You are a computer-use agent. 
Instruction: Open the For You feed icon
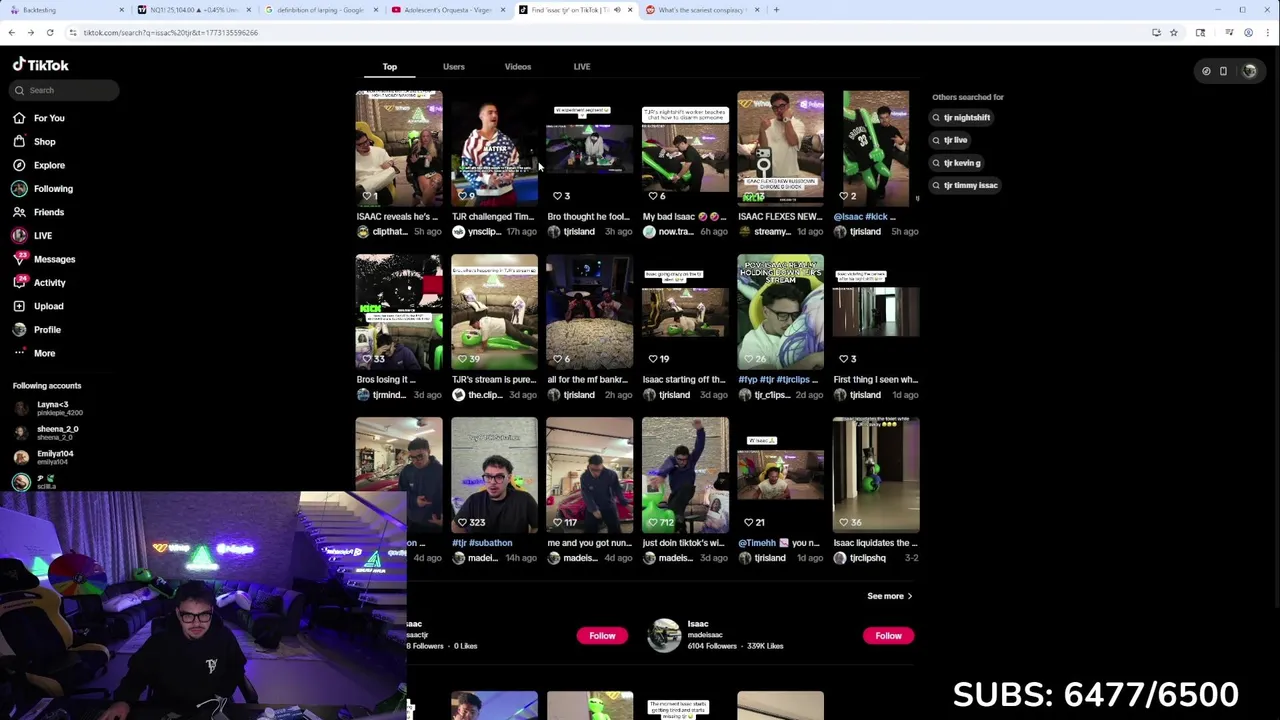tap(19, 118)
